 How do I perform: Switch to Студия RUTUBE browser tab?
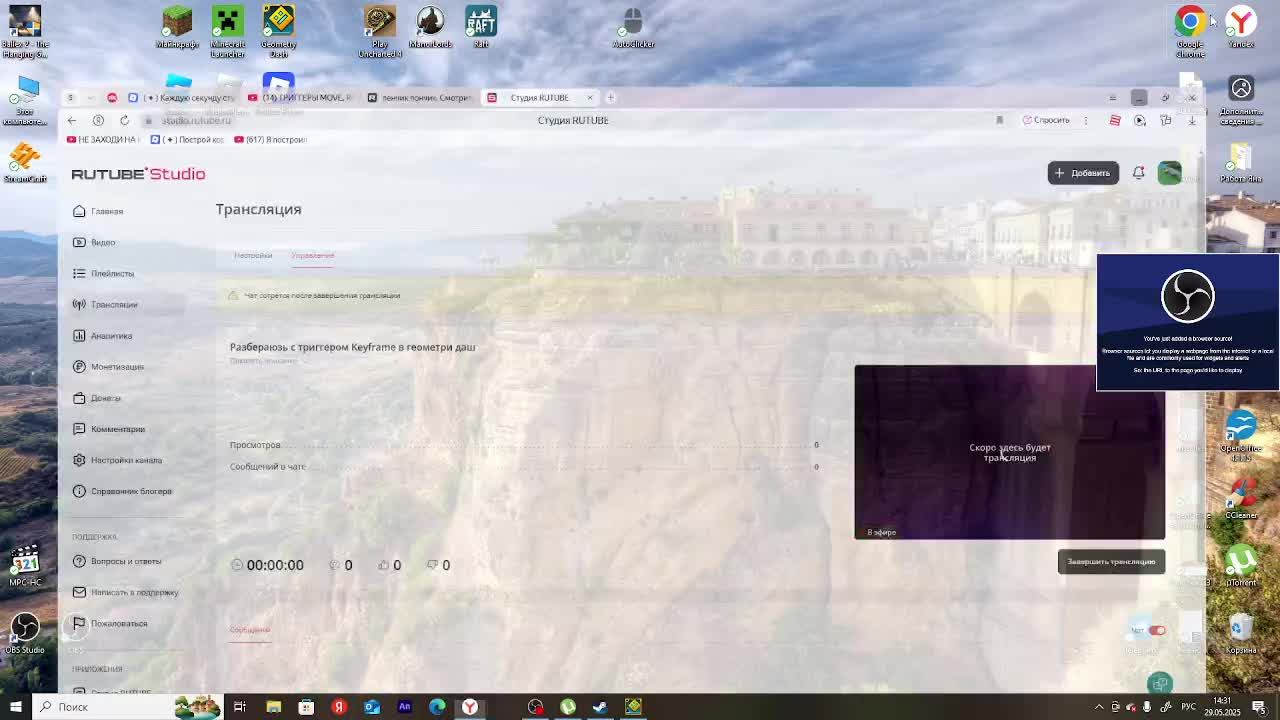click(x=540, y=97)
